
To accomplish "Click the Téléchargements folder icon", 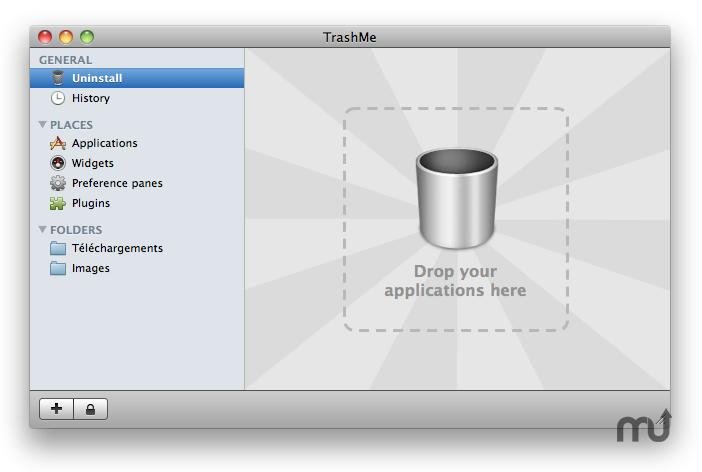I will [58, 248].
